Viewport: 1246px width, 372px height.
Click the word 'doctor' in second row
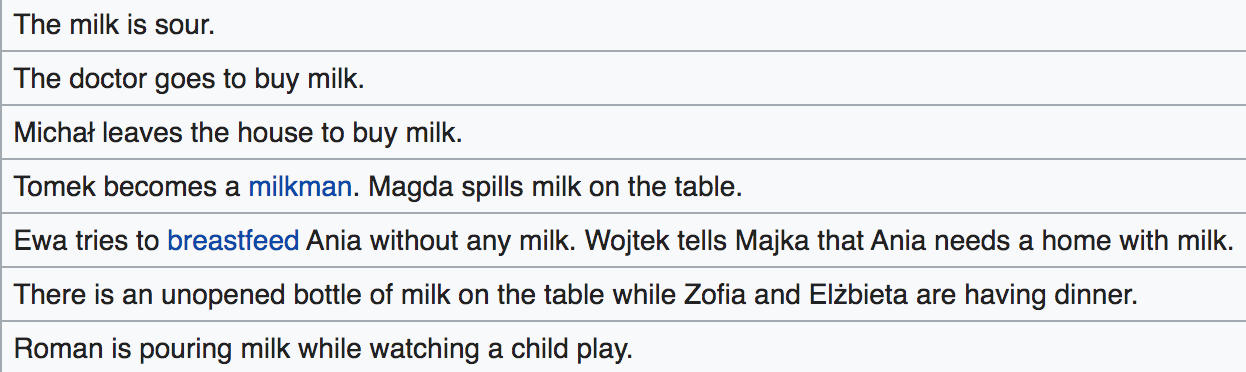pos(107,78)
